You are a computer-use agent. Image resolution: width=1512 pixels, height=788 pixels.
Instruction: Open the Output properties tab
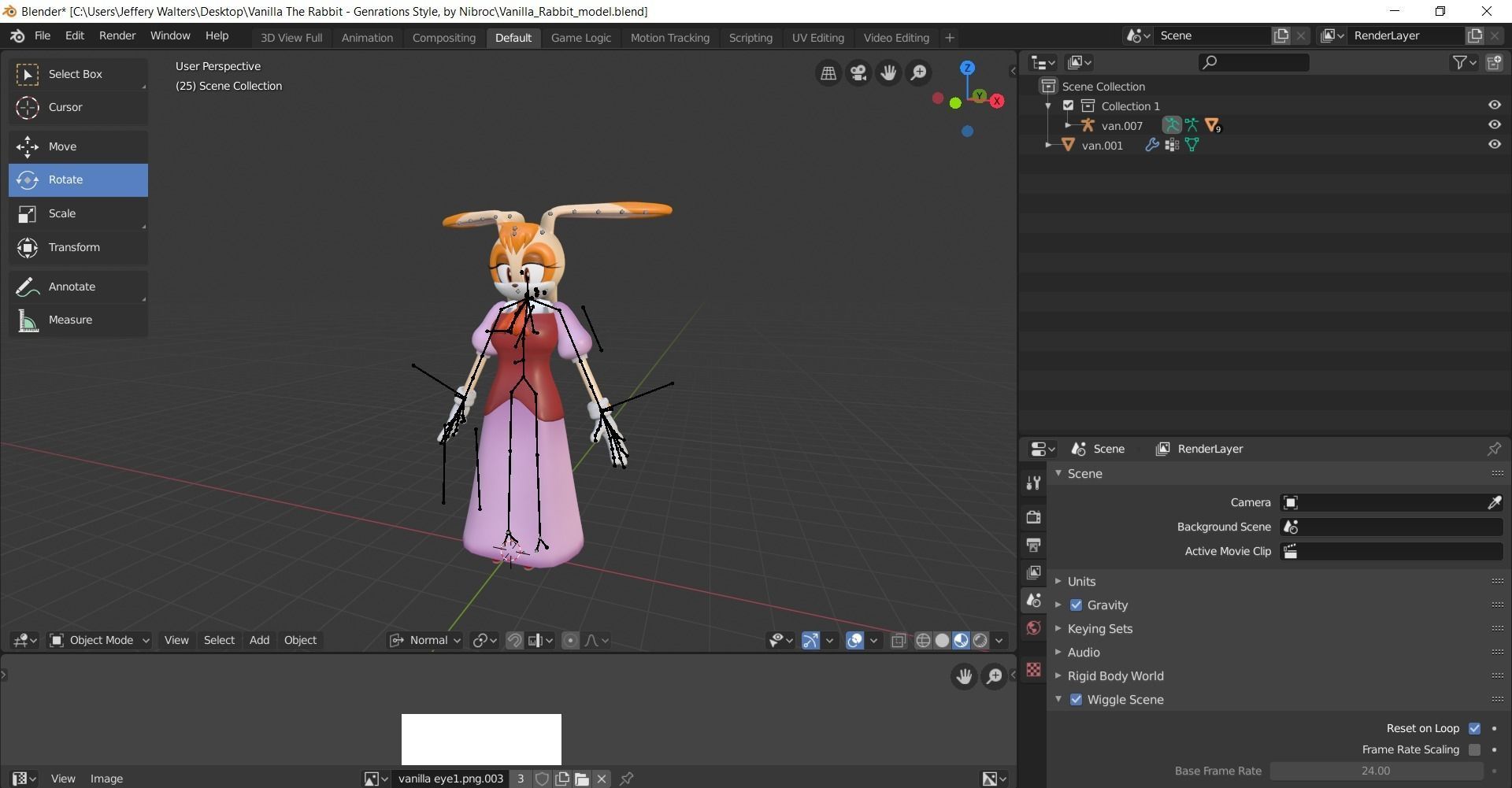(x=1033, y=544)
